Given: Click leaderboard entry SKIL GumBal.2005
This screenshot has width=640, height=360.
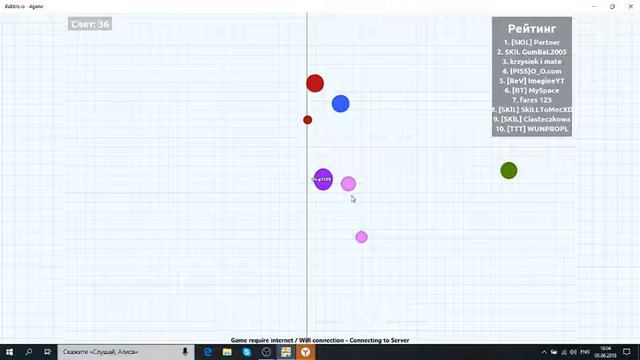Looking at the screenshot, I should [532, 52].
